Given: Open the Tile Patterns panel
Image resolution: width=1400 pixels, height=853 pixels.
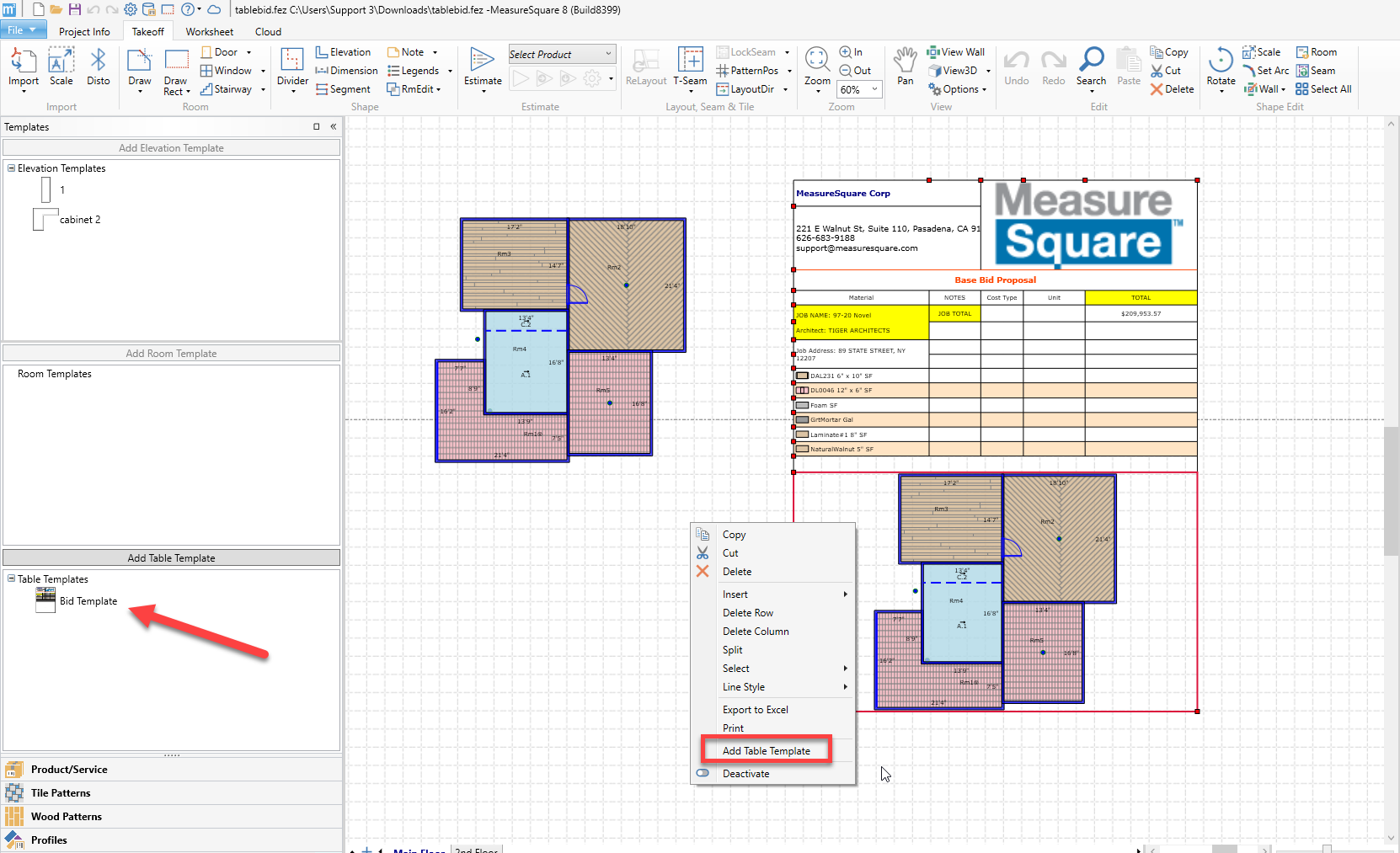Looking at the screenshot, I should coord(172,793).
